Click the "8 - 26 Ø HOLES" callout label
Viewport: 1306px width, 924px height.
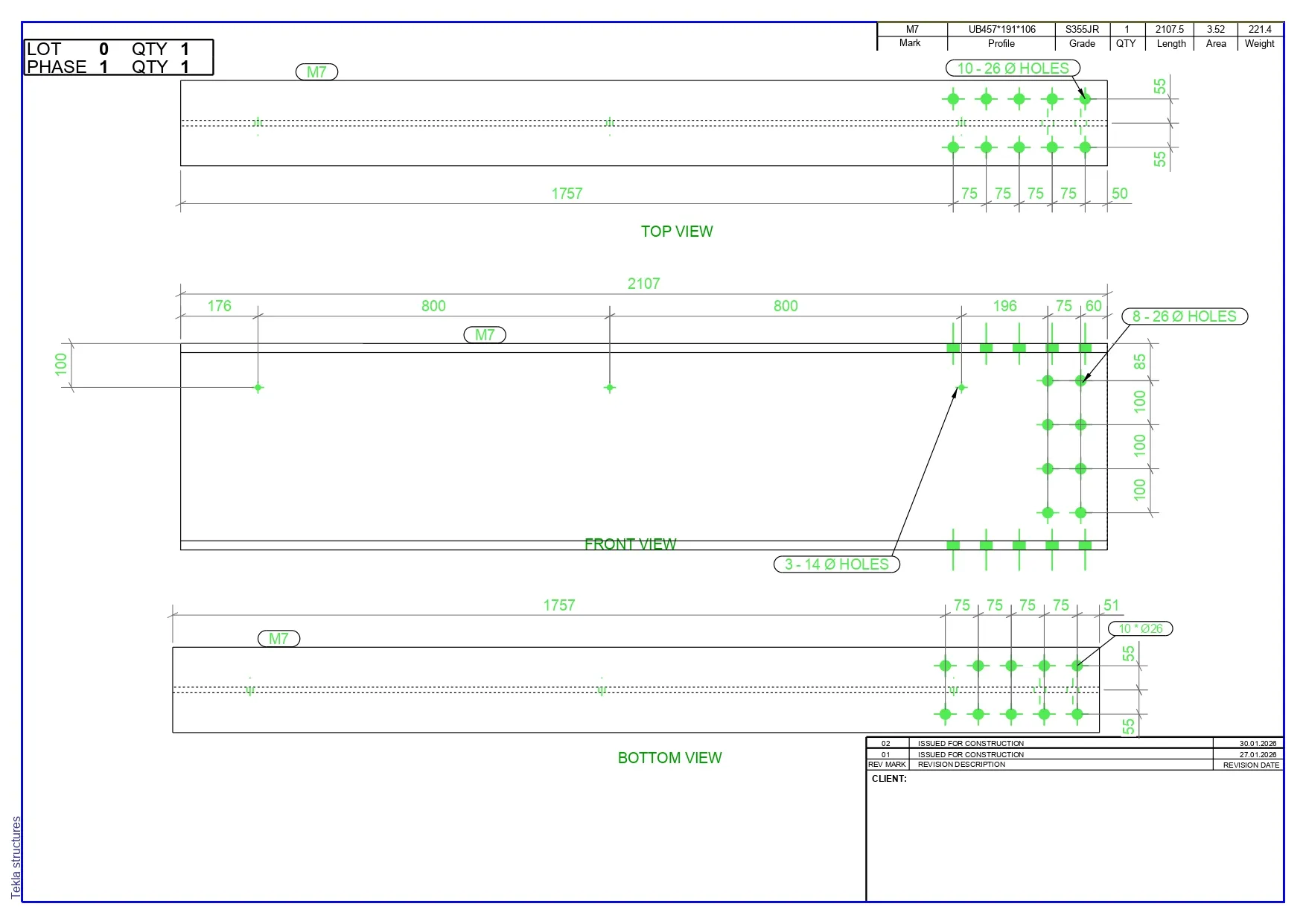tap(1185, 316)
